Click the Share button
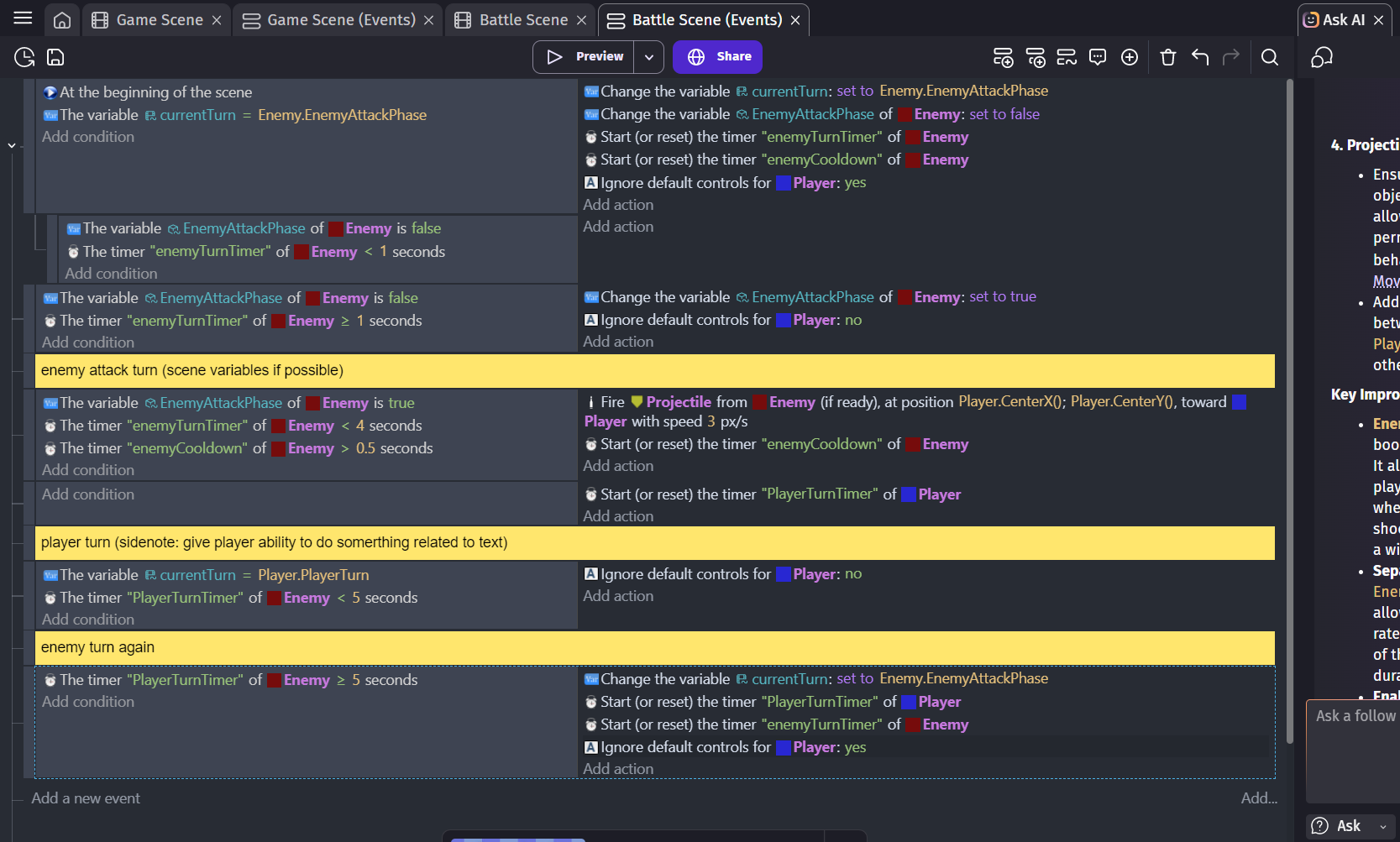The height and width of the screenshot is (842, 1400). [x=718, y=57]
